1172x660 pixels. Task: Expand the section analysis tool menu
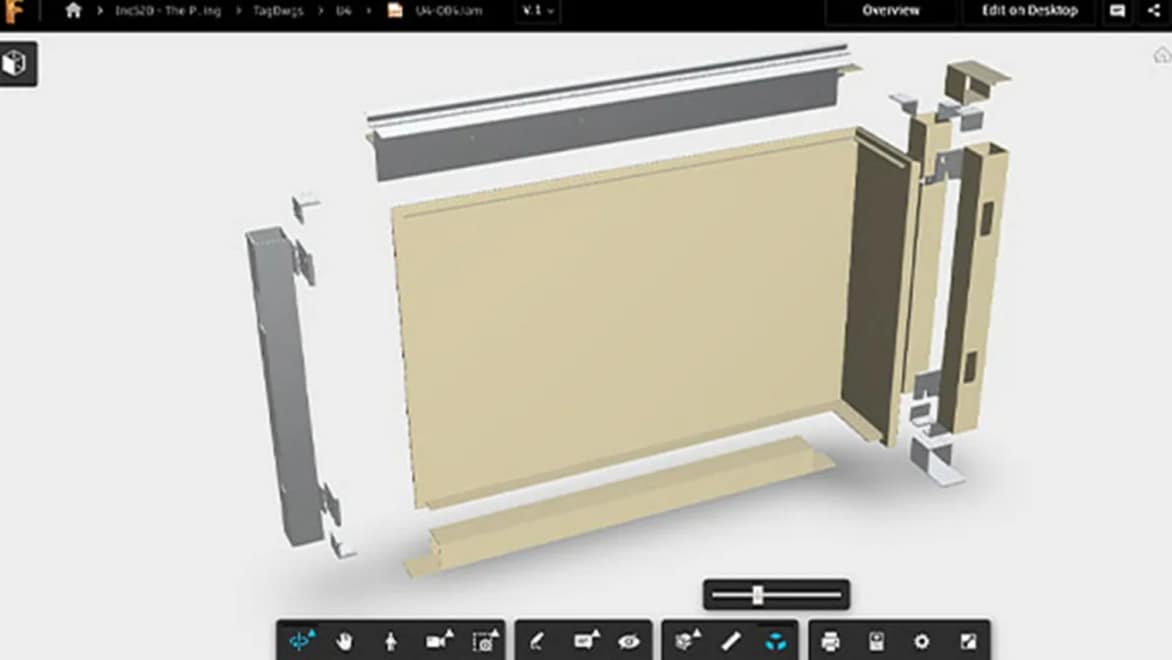[x=687, y=641]
